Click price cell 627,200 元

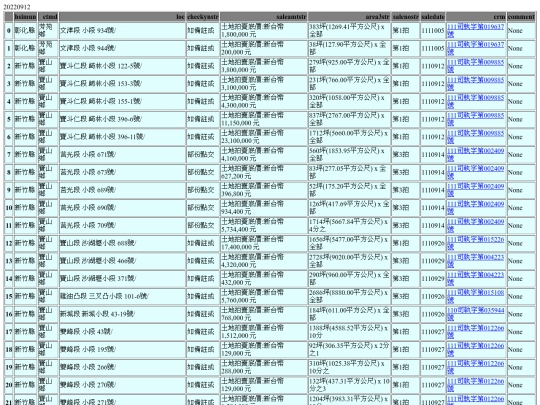(263, 172)
